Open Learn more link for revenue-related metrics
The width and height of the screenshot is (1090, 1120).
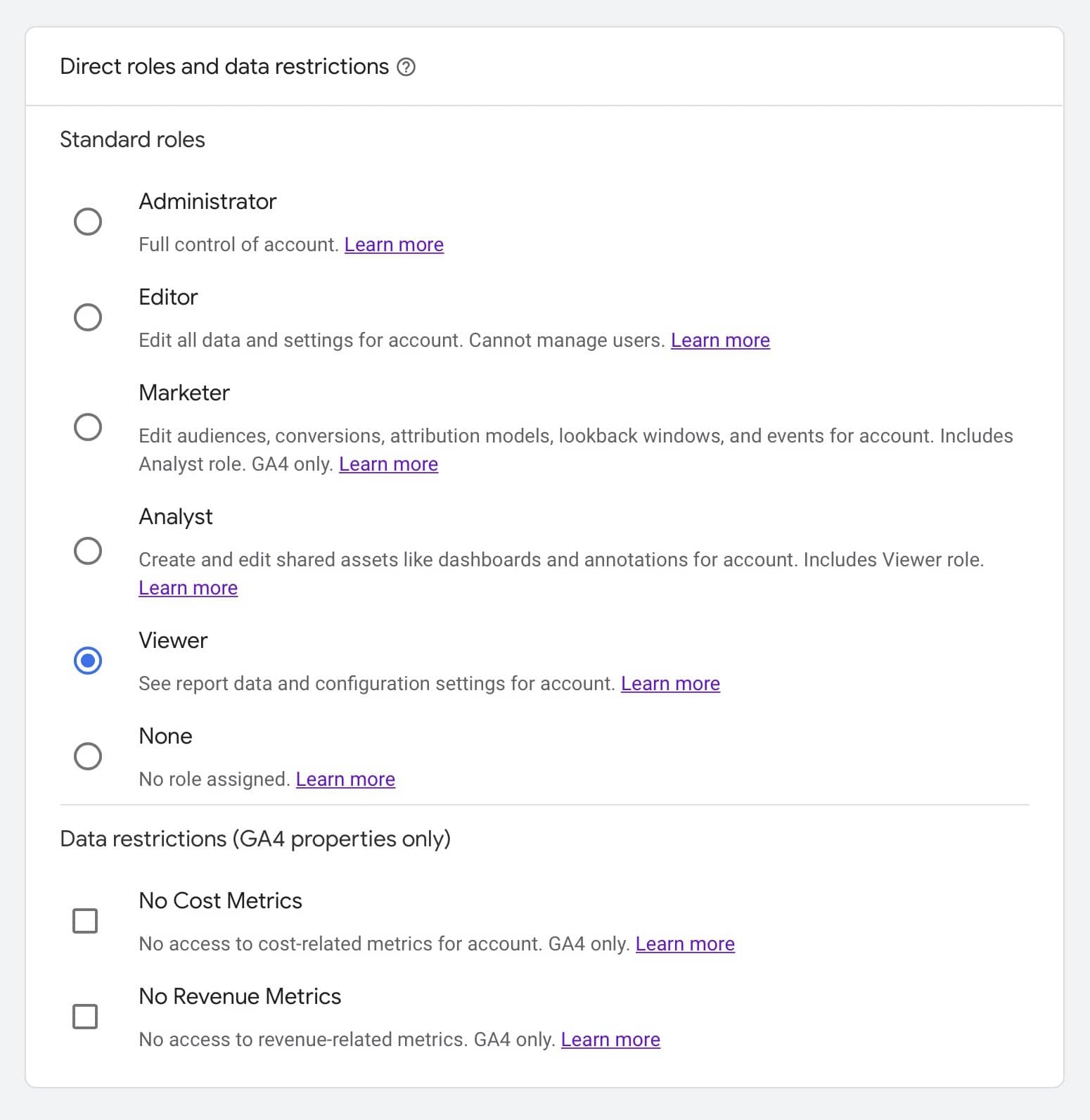point(610,1040)
